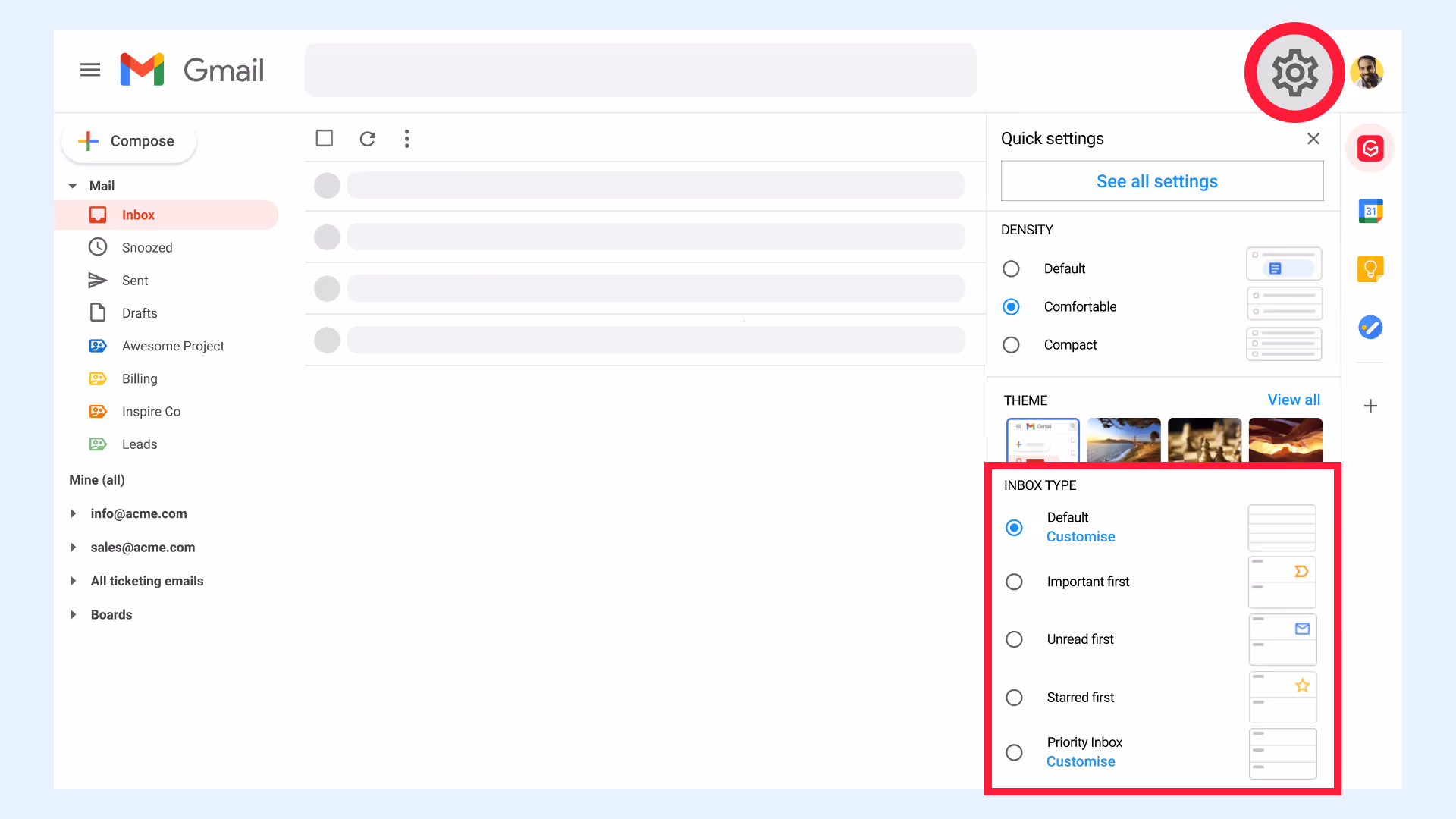Select Priority Inbox radio button
Viewport: 1456px width, 819px height.
click(1014, 752)
